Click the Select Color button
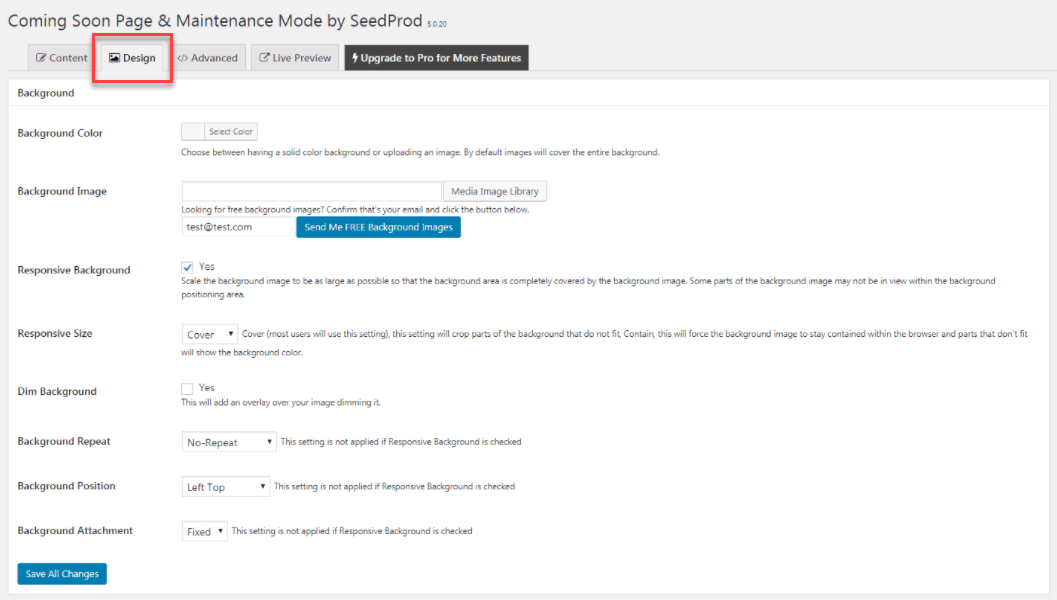 click(231, 131)
